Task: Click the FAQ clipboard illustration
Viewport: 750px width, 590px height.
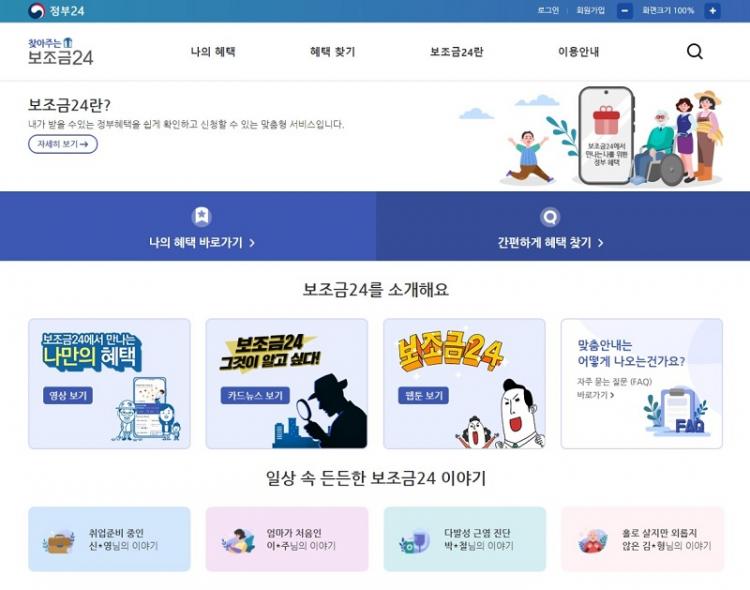Action: (x=676, y=412)
